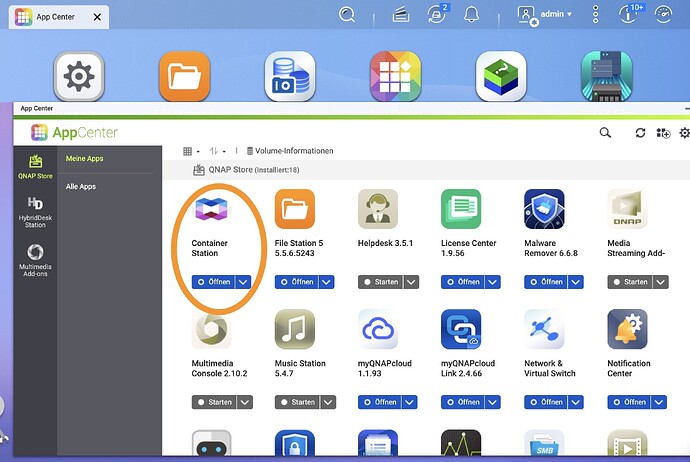Click Starten for Media Streaming Add-on
The image size is (690, 462).
[x=630, y=282]
